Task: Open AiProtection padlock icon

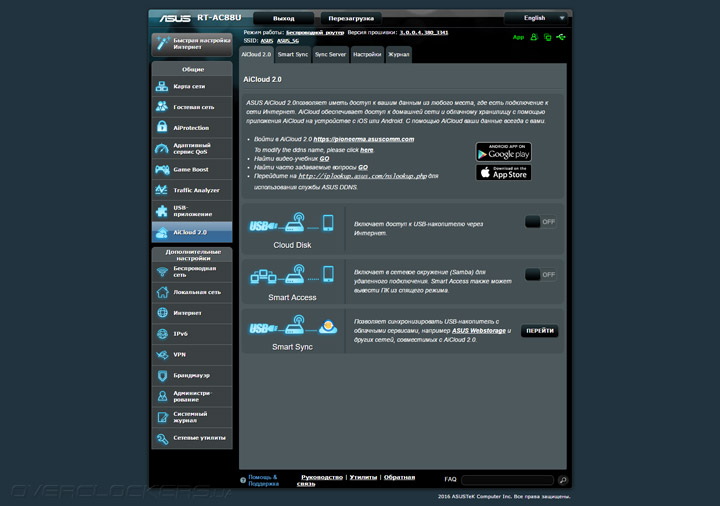Action: tap(162, 127)
